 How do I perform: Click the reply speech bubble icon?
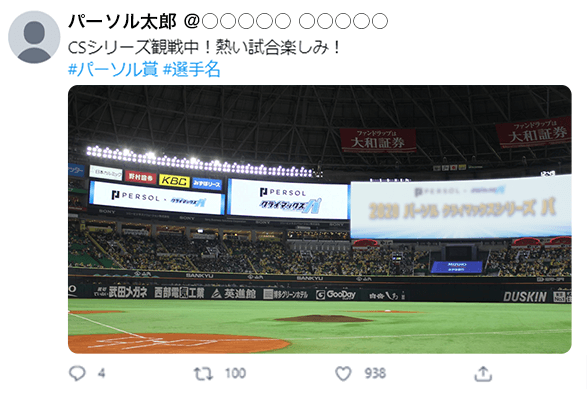pyautogui.click(x=77, y=373)
